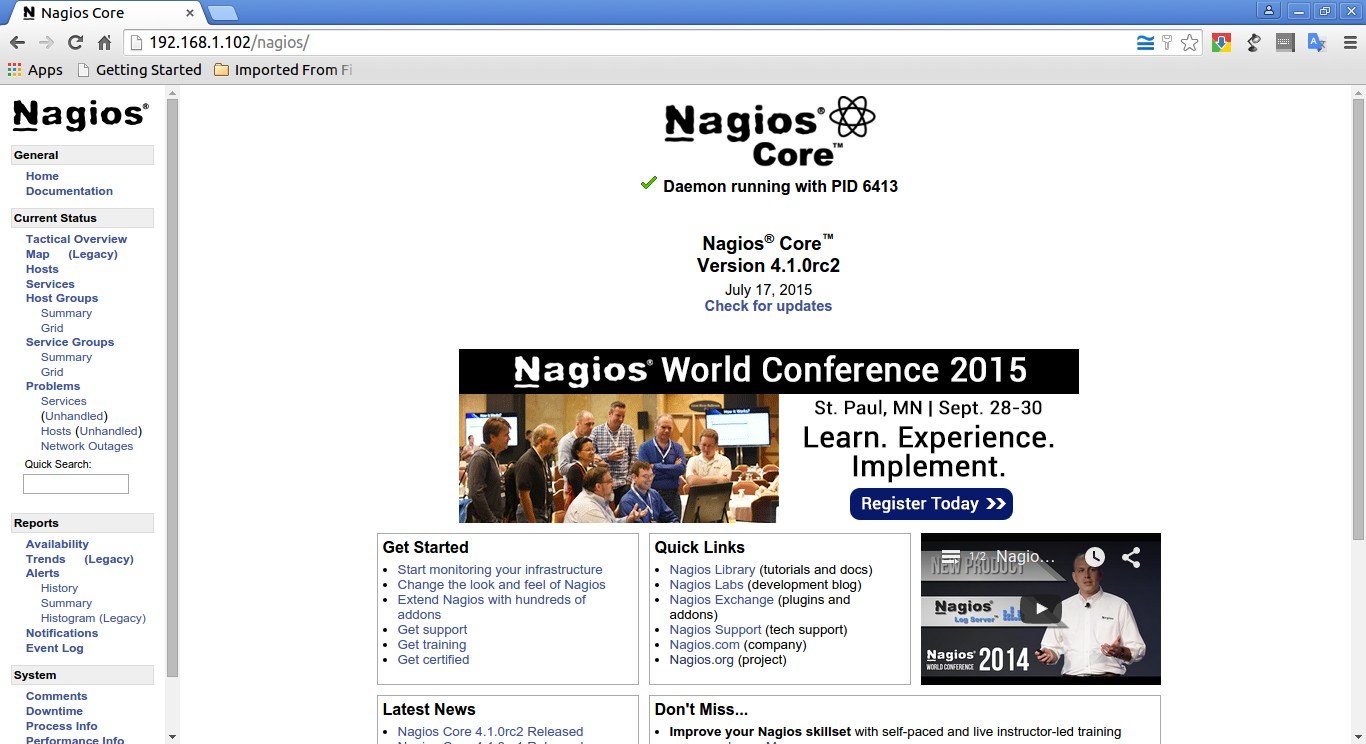Open Trends report link
The width and height of the screenshot is (1366, 744).
click(45, 559)
